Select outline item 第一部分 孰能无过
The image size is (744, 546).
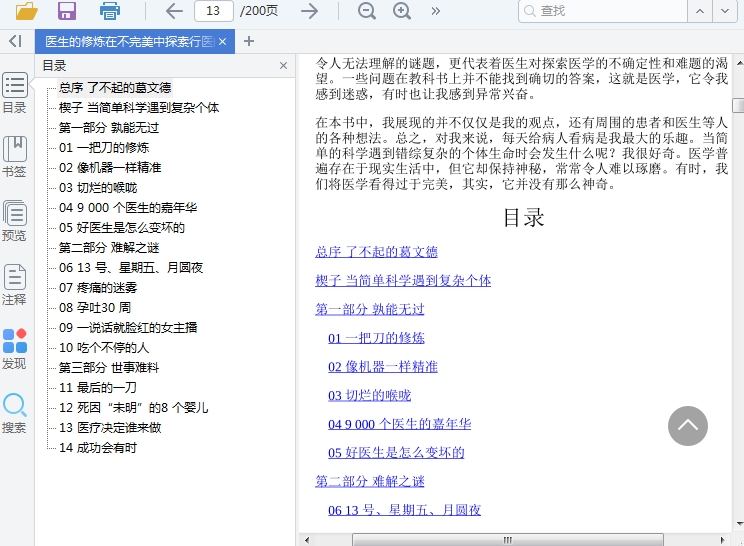point(109,128)
